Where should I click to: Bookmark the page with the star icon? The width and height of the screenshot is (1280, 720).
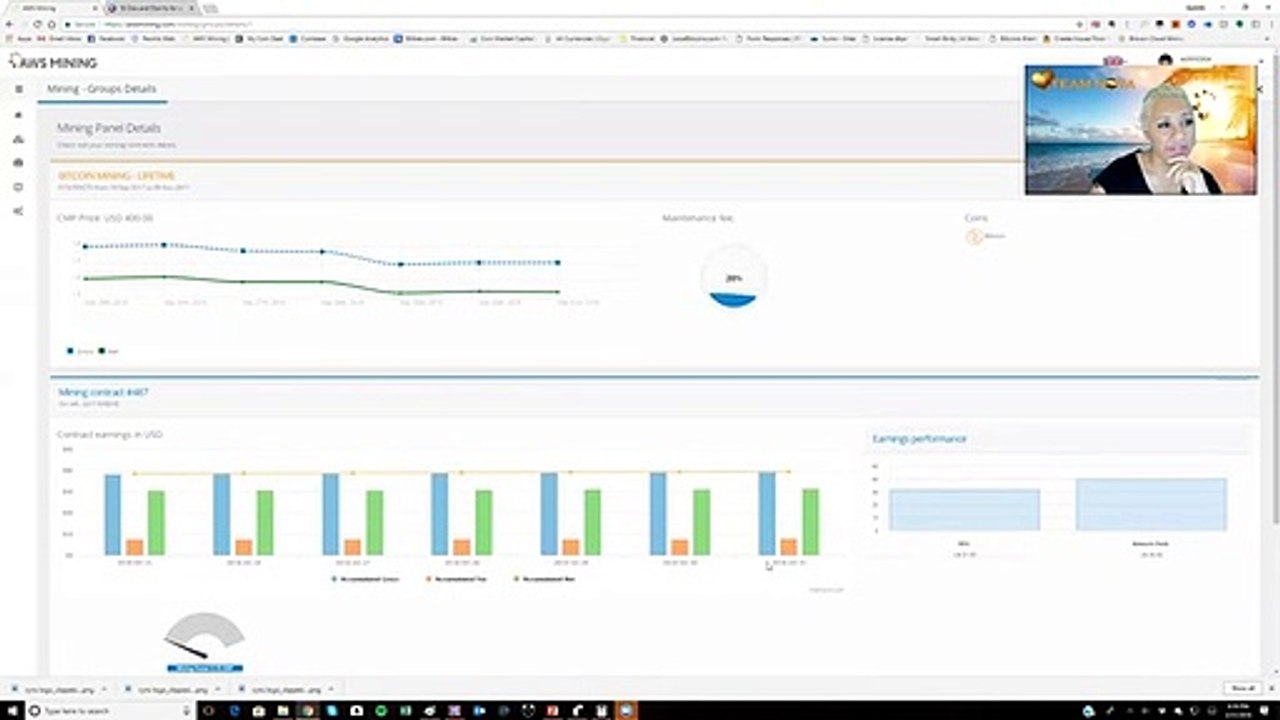click(x=1078, y=23)
